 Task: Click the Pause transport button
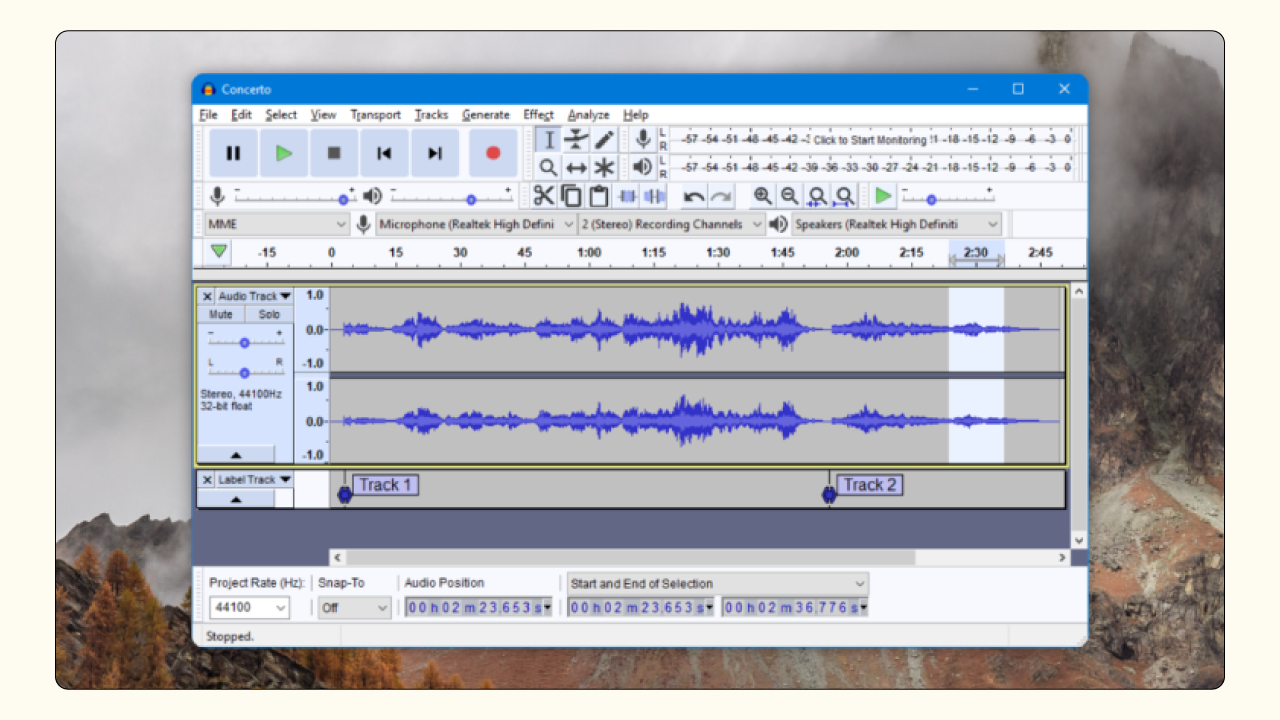233,153
